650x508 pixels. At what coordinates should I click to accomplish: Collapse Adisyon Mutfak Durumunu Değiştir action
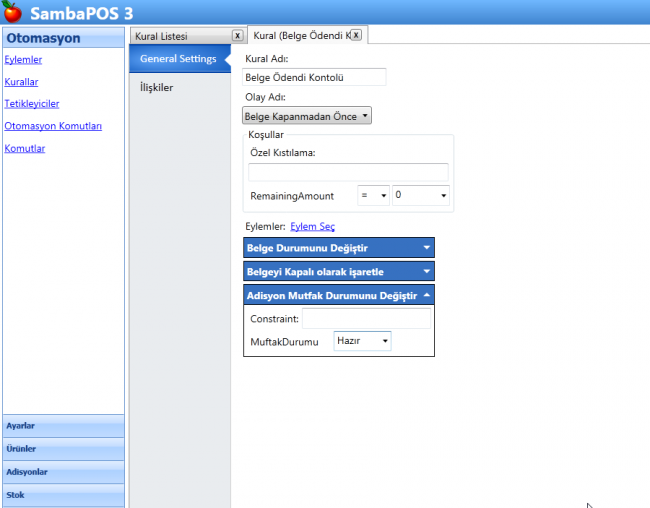[x=427, y=295]
